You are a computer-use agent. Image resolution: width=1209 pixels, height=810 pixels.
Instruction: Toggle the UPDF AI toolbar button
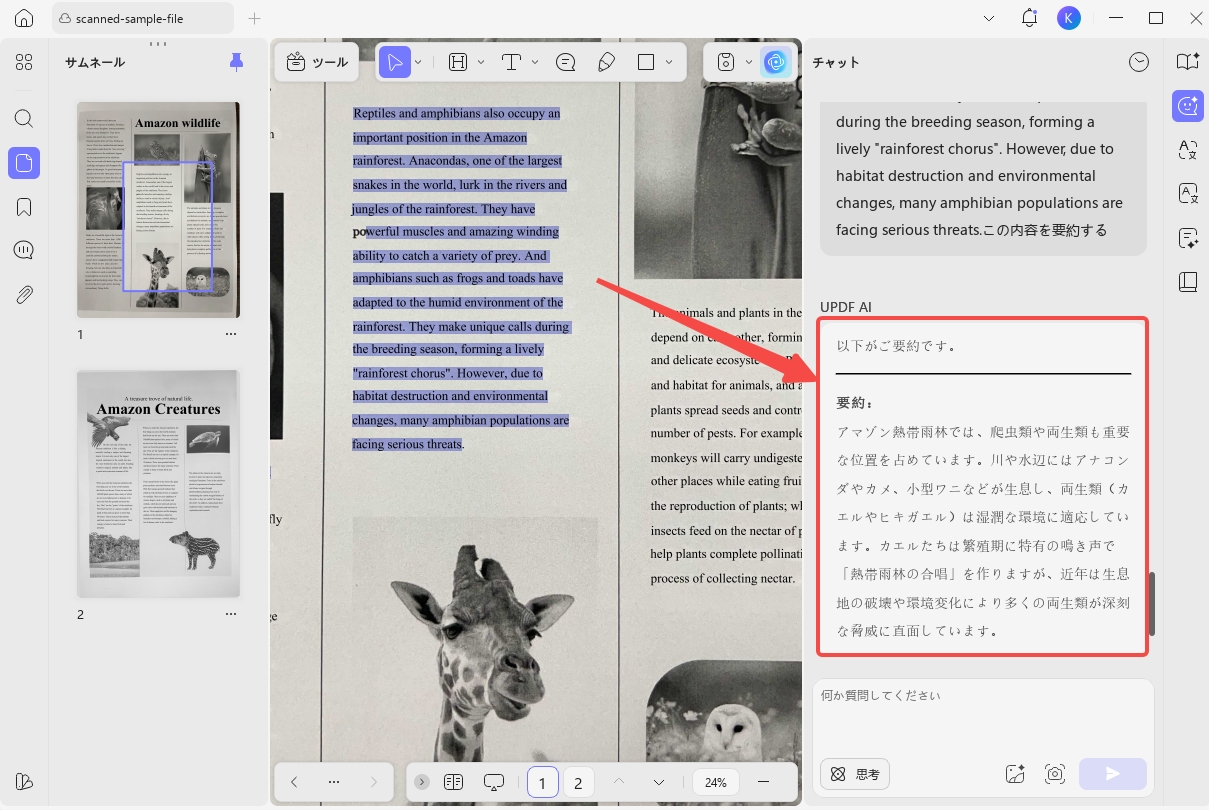(775, 62)
